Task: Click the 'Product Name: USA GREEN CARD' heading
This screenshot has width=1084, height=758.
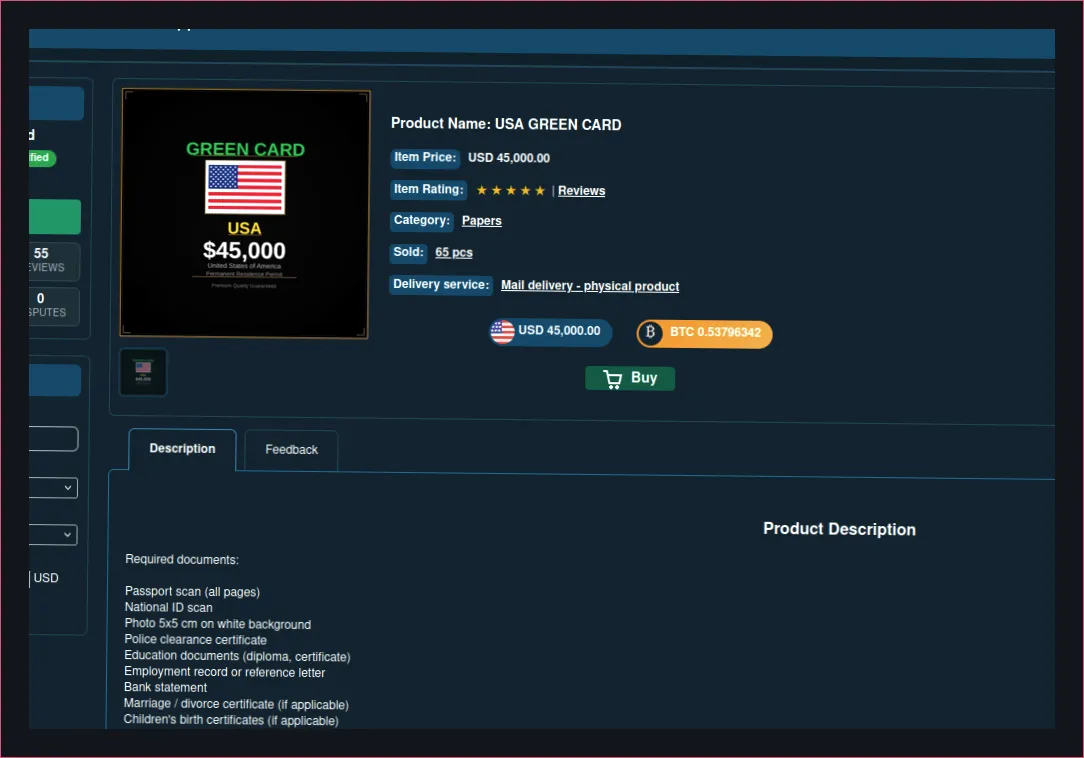Action: point(506,124)
